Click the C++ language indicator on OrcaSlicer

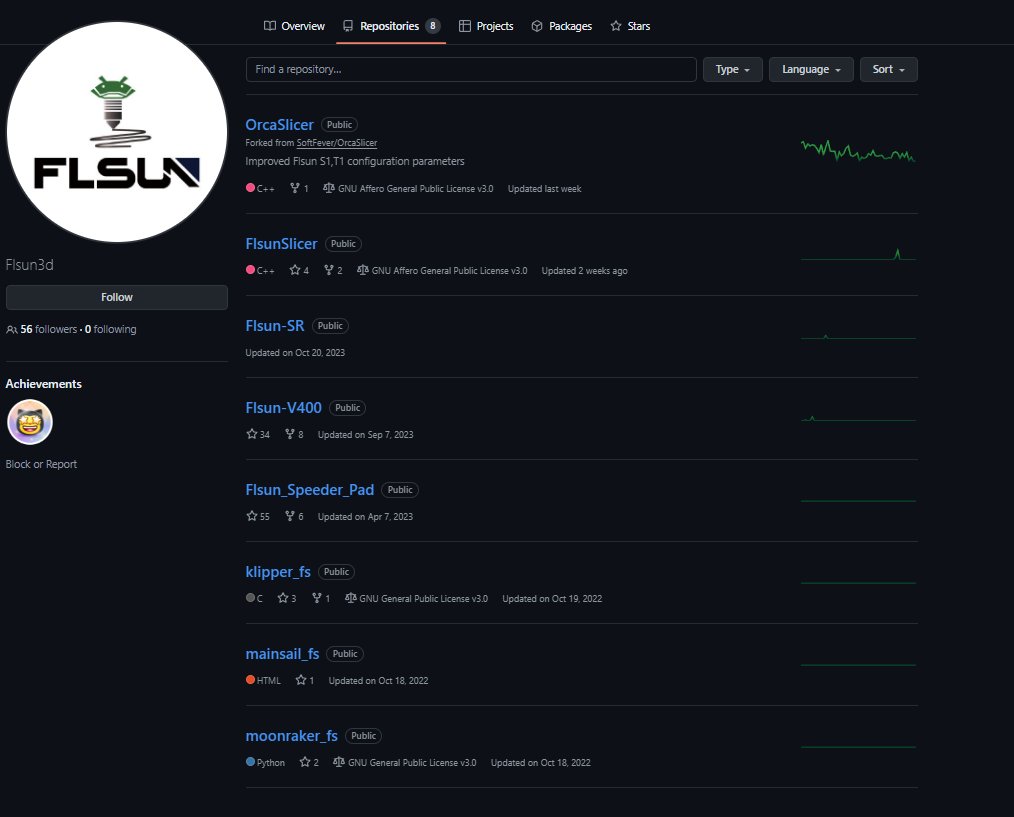tap(252, 187)
